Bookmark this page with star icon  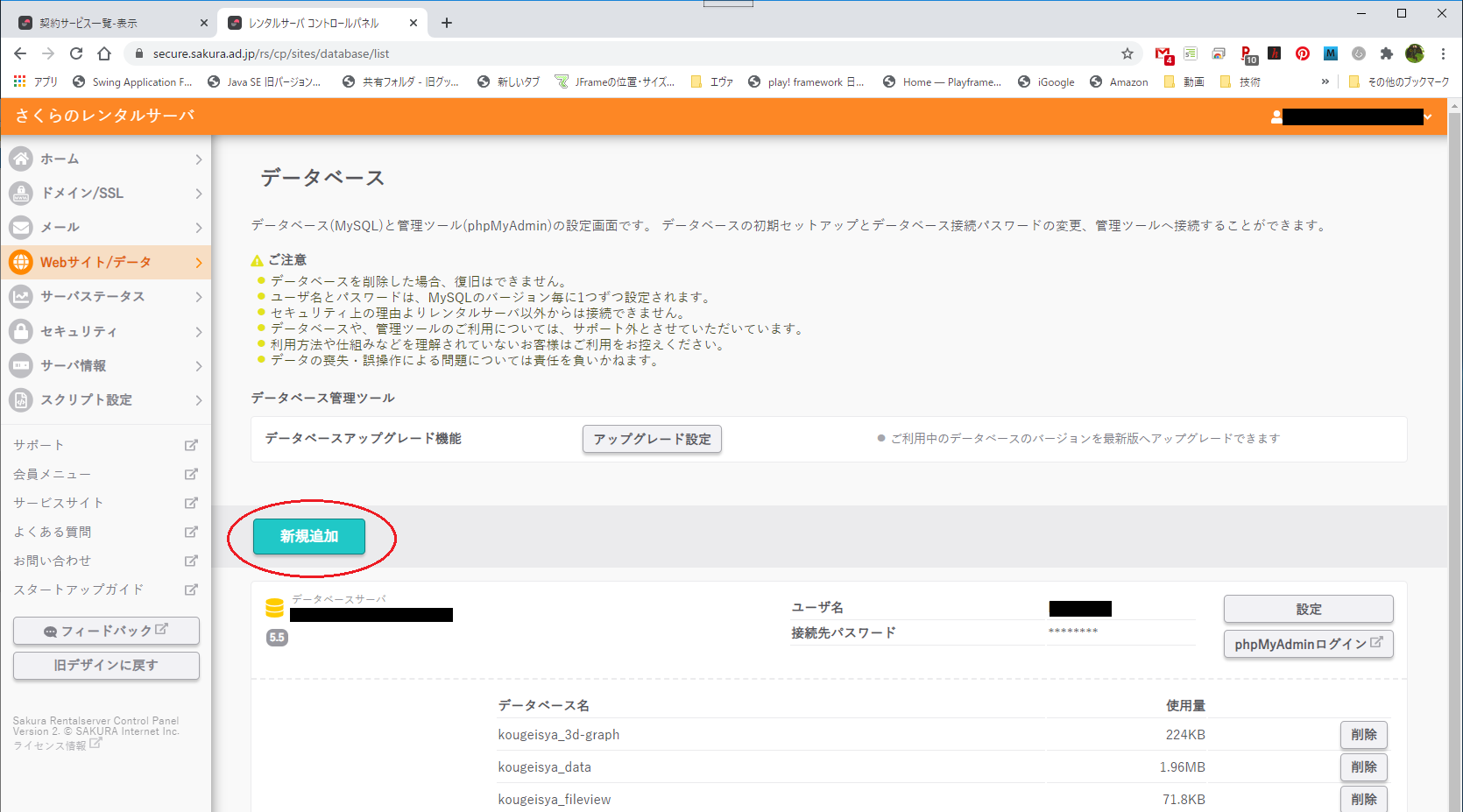(1127, 53)
